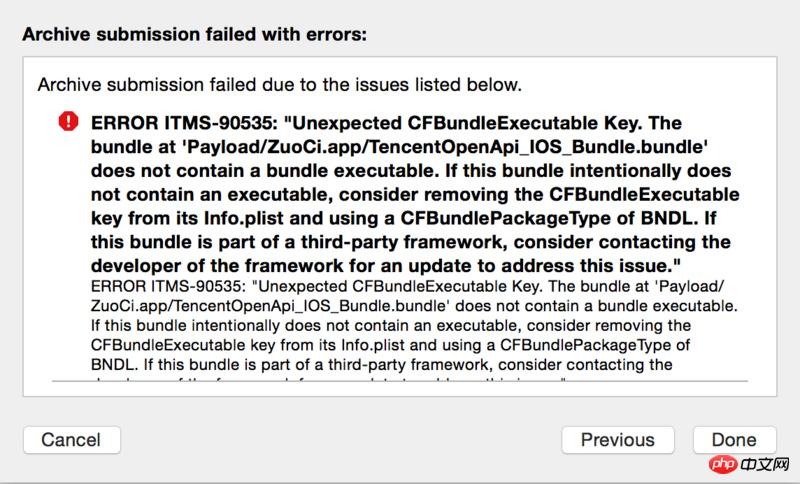
Task: Click the cut-off last line of error list
Action: pos(330,380)
